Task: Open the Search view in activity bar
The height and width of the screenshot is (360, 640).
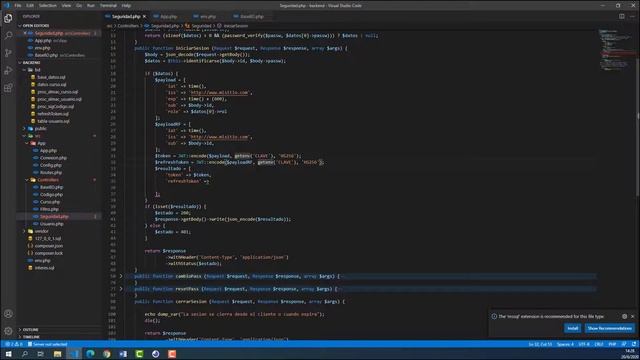Action: point(8,36)
